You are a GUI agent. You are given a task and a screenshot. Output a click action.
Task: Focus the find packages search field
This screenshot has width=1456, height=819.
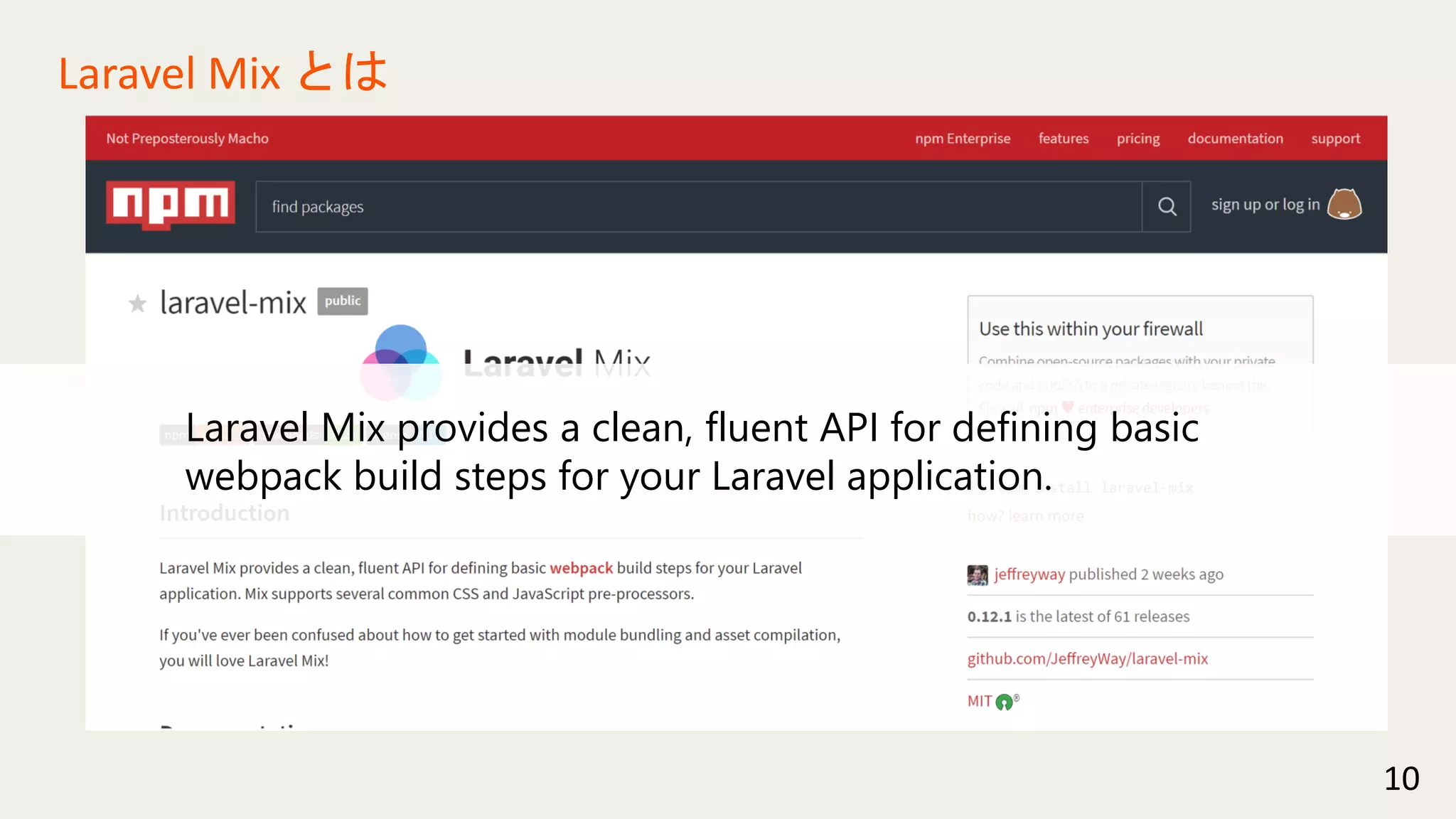tap(699, 206)
